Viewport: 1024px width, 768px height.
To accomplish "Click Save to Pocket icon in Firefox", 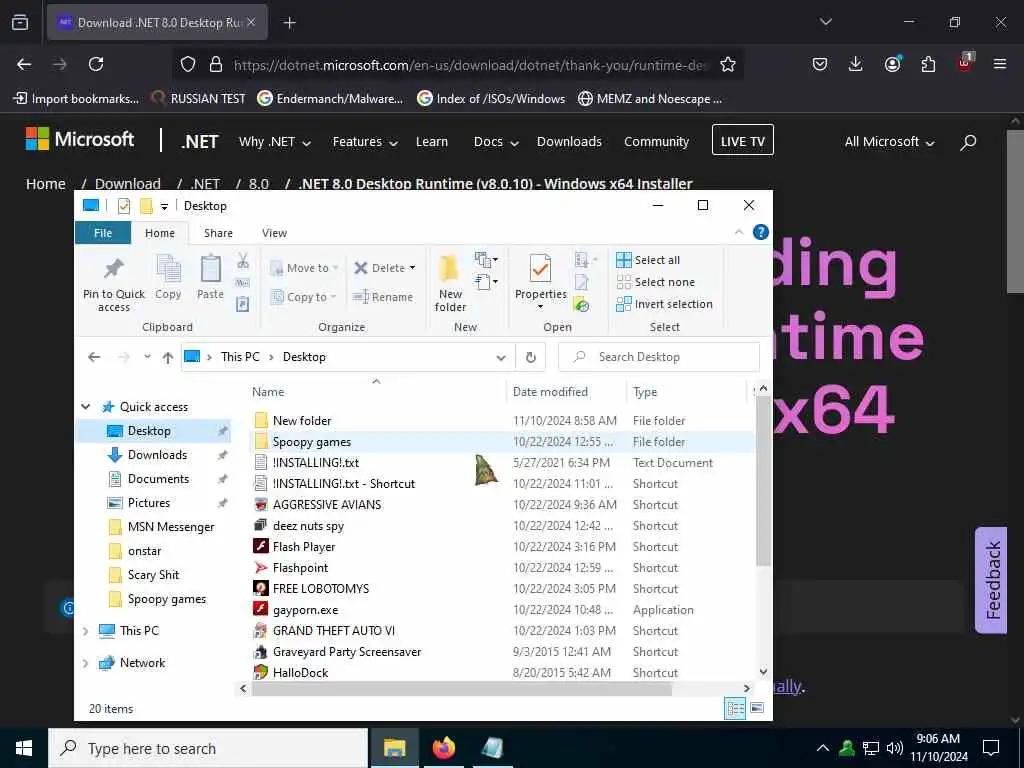I will pyautogui.click(x=820, y=64).
